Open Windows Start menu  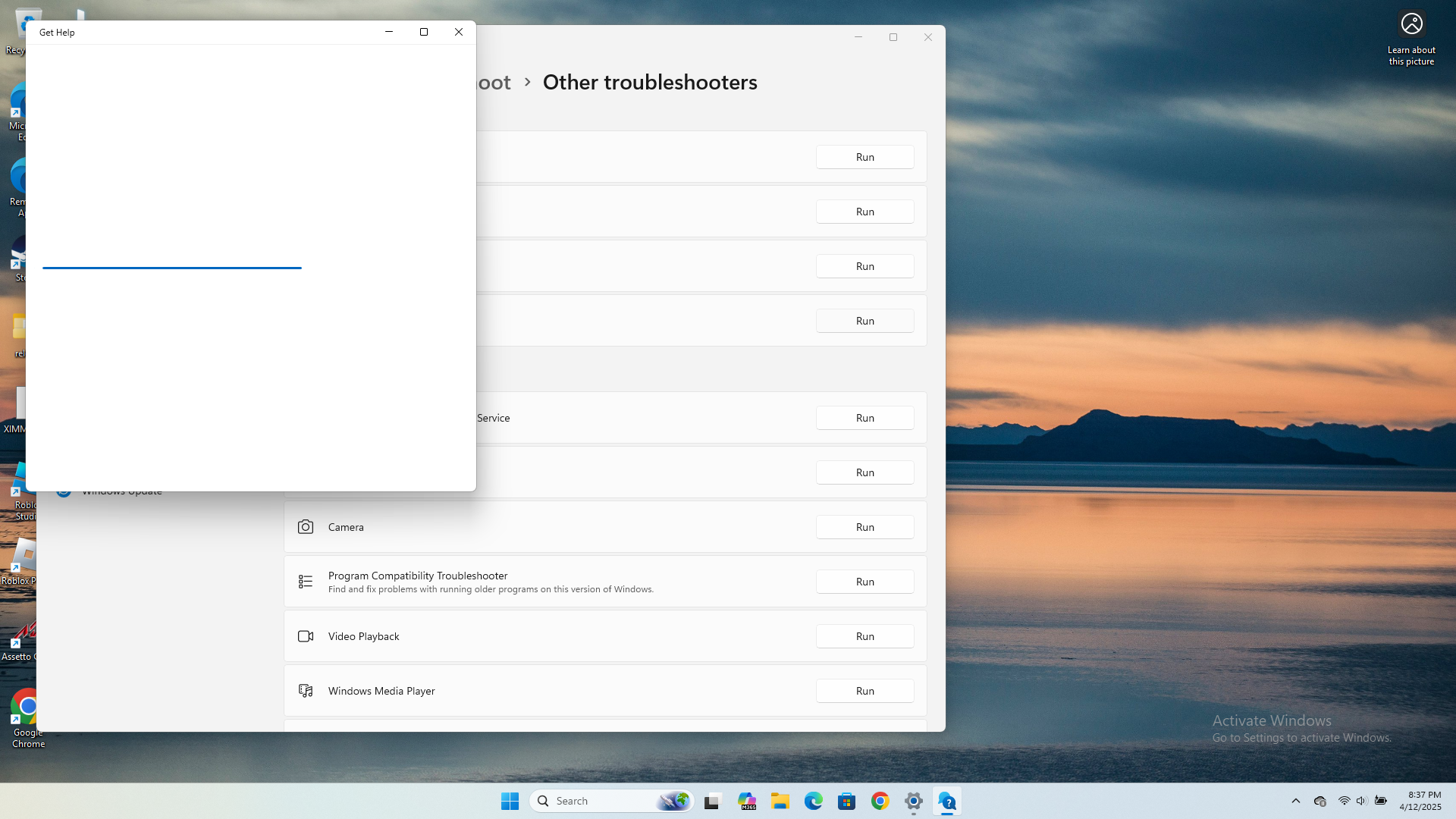tap(510, 801)
